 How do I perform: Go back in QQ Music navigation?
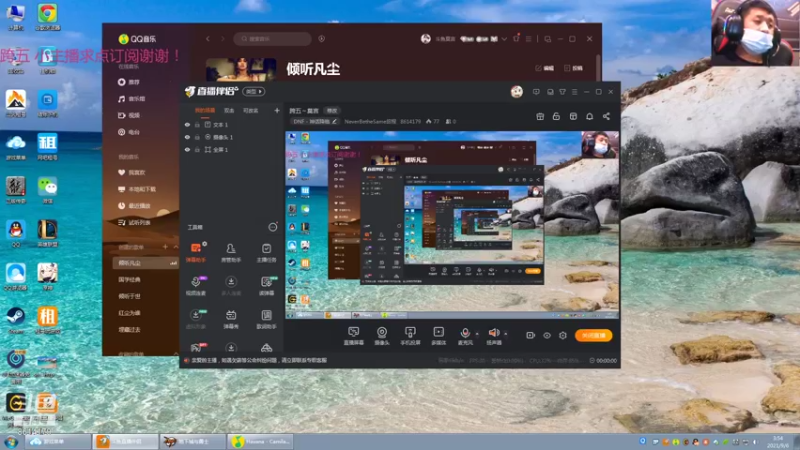click(208, 39)
